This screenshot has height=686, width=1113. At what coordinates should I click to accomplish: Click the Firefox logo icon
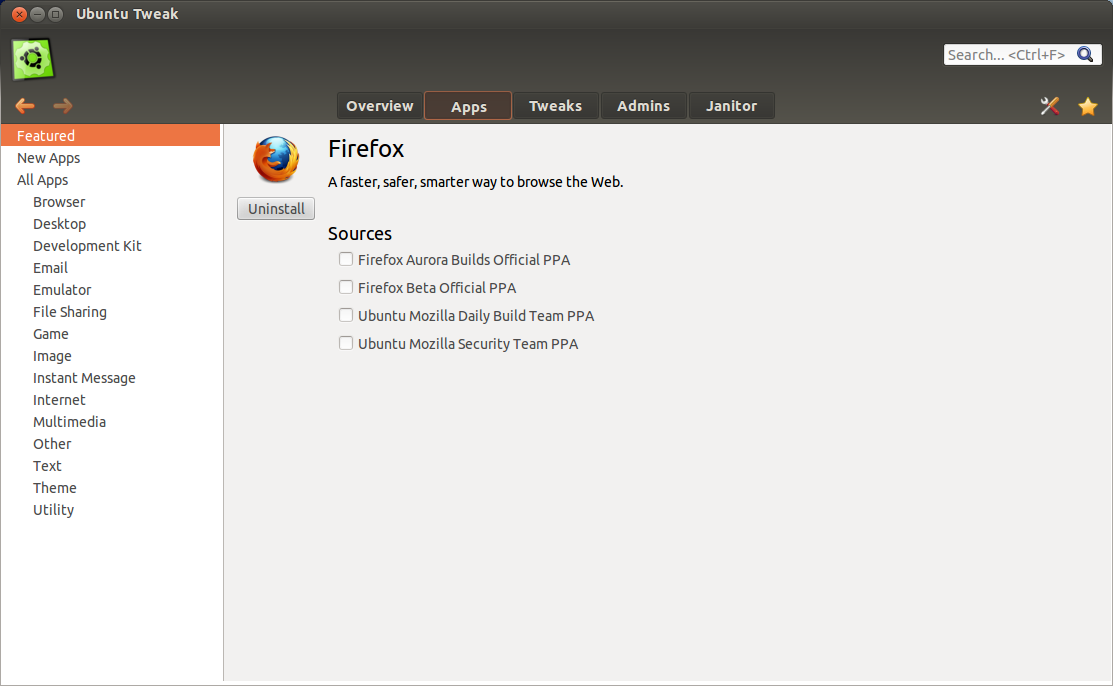[276, 159]
